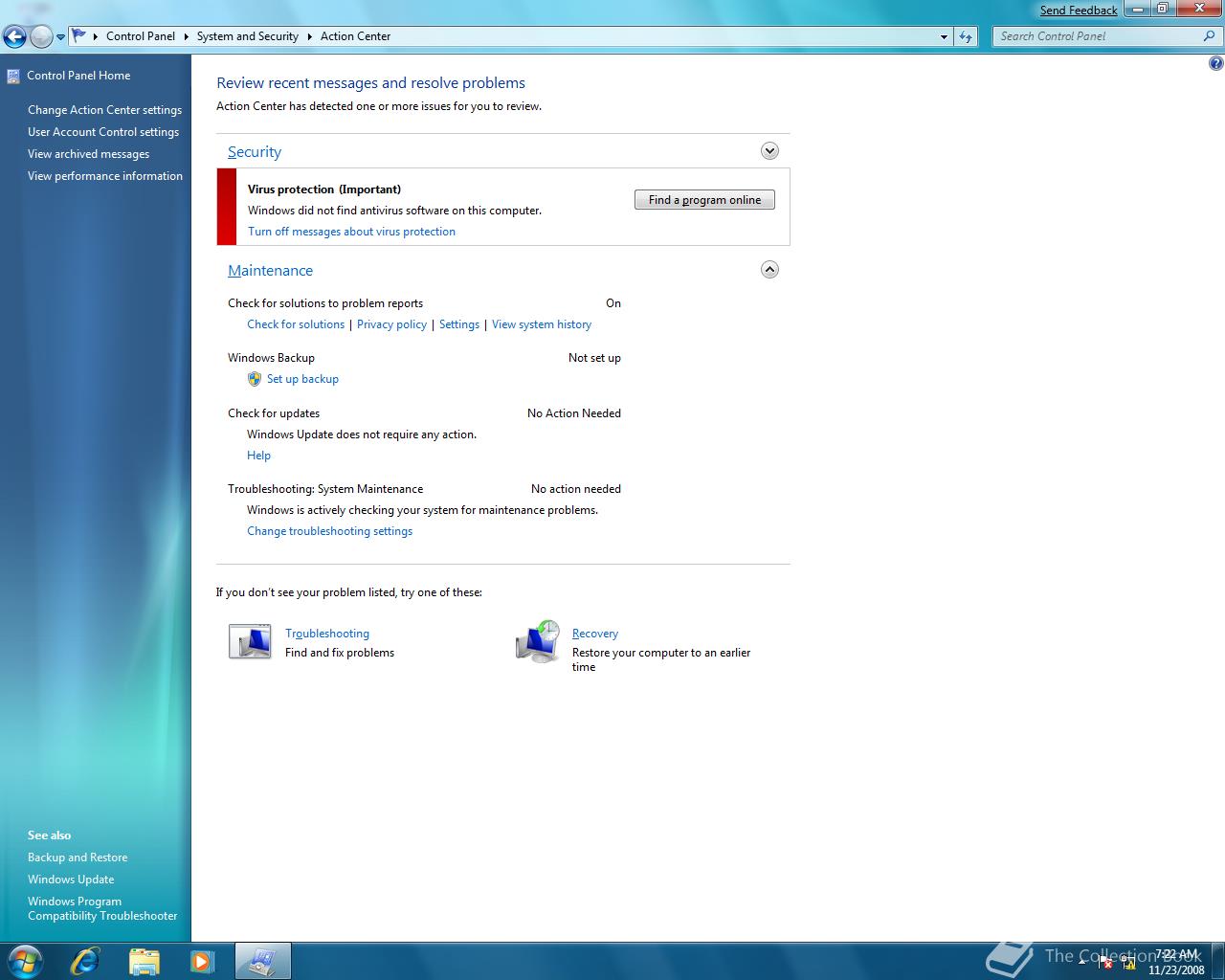
Task: Open the Recovery link
Action: tap(595, 634)
